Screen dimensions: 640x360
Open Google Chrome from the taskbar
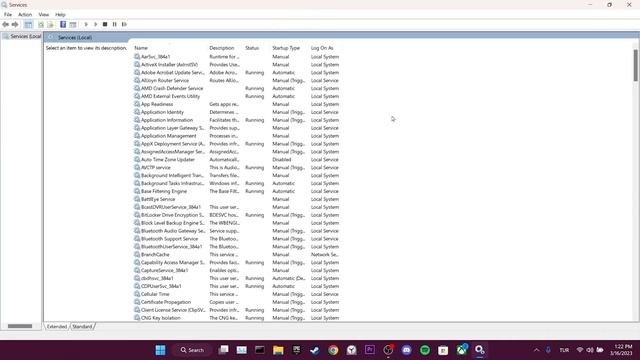click(x=333, y=350)
